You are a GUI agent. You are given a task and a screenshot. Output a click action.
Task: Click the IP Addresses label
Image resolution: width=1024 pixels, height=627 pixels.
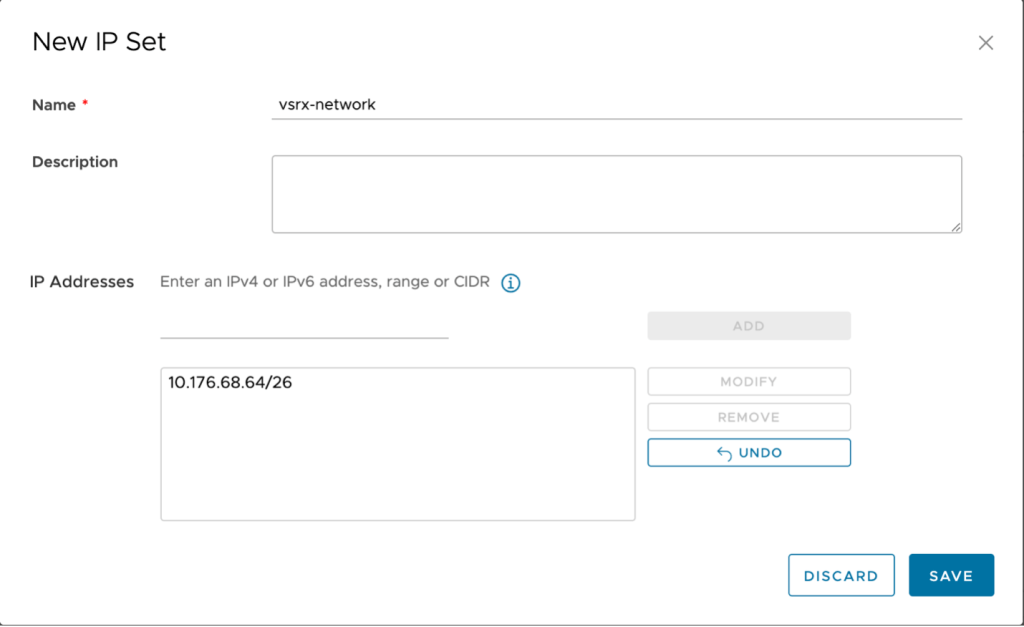[82, 282]
